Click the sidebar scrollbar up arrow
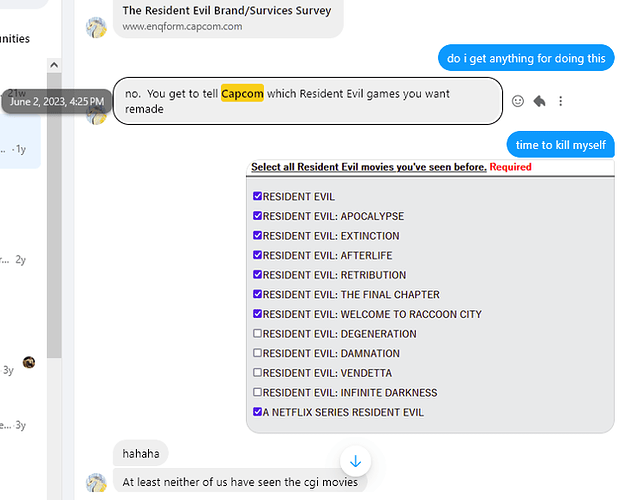 point(54,65)
